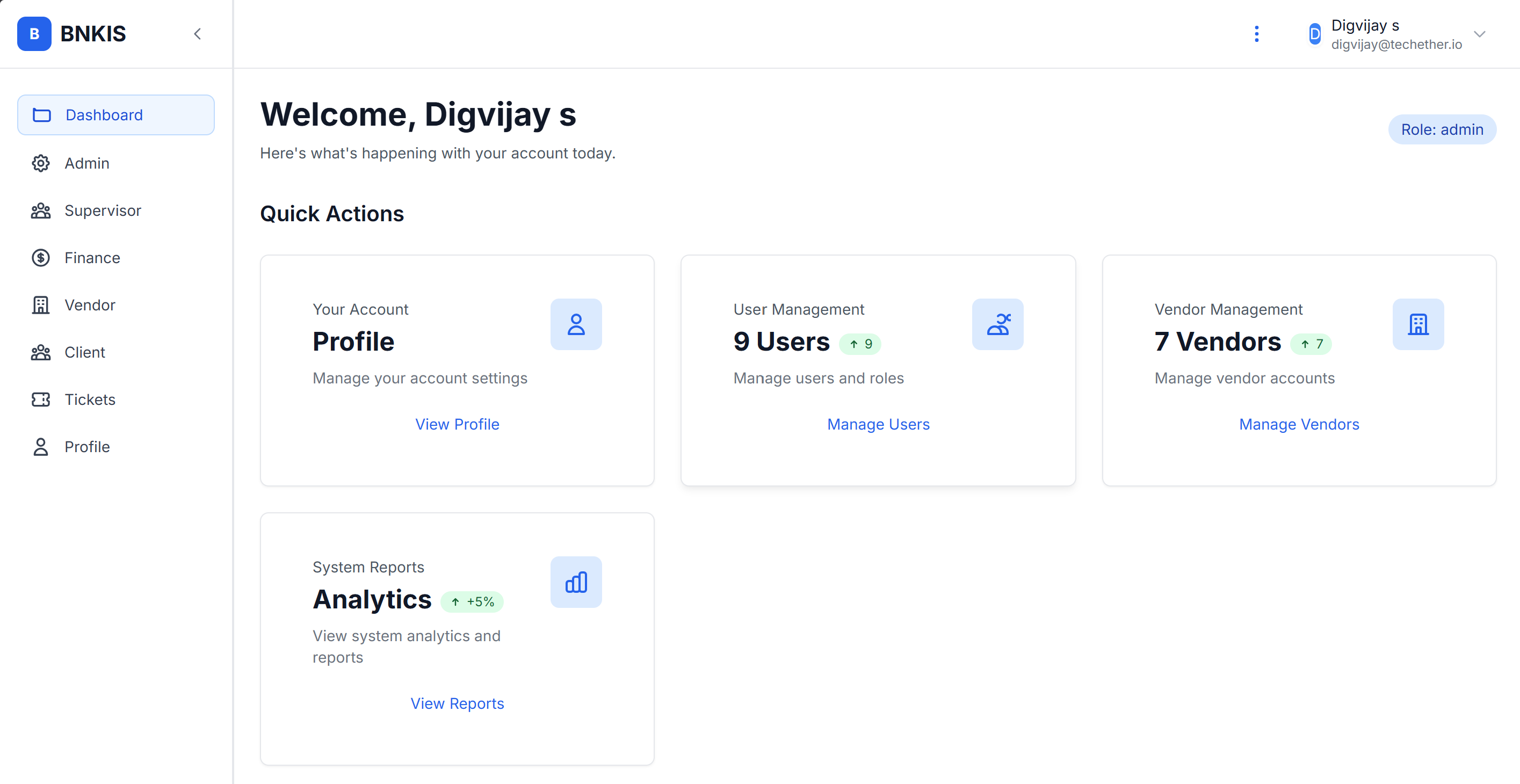Click the Finance dollar icon
The image size is (1520, 784).
41,258
